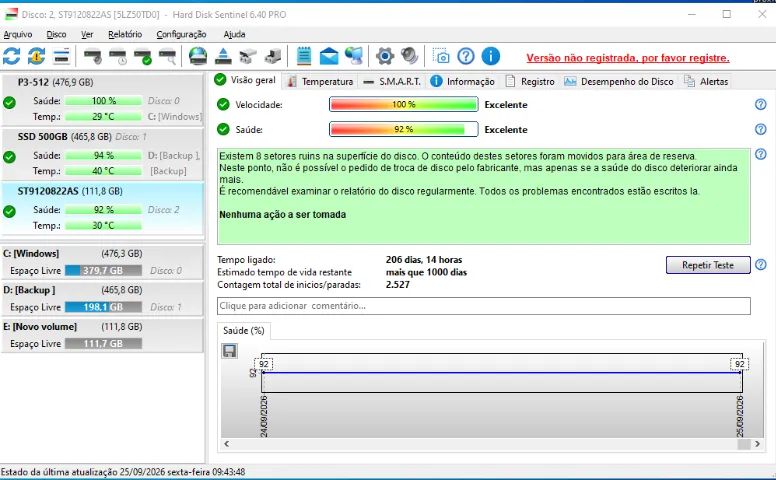The height and width of the screenshot is (480, 776).
Task: Open the Arquivo menu
Action: pyautogui.click(x=18, y=34)
